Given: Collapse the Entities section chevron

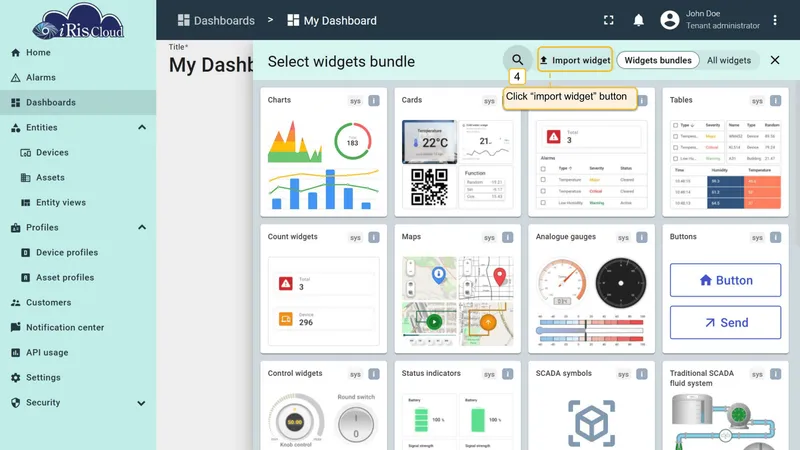Looking at the screenshot, I should click(142, 128).
